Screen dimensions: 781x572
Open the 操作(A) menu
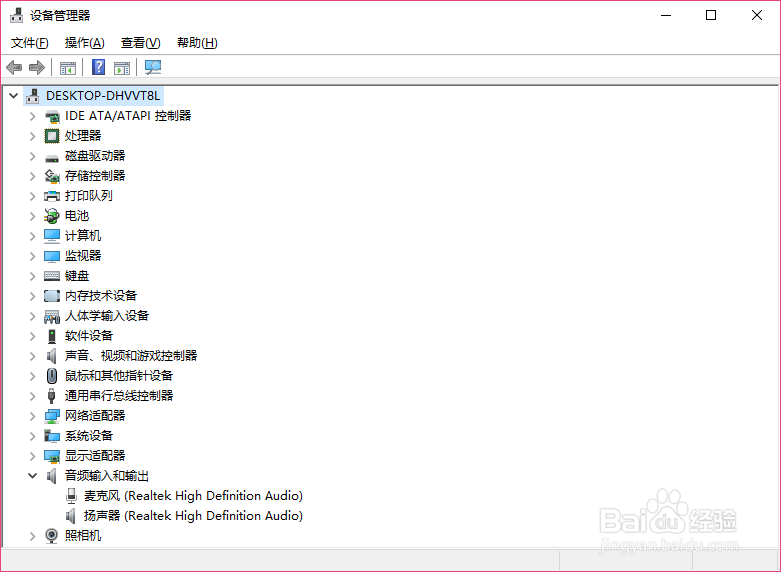coord(84,43)
